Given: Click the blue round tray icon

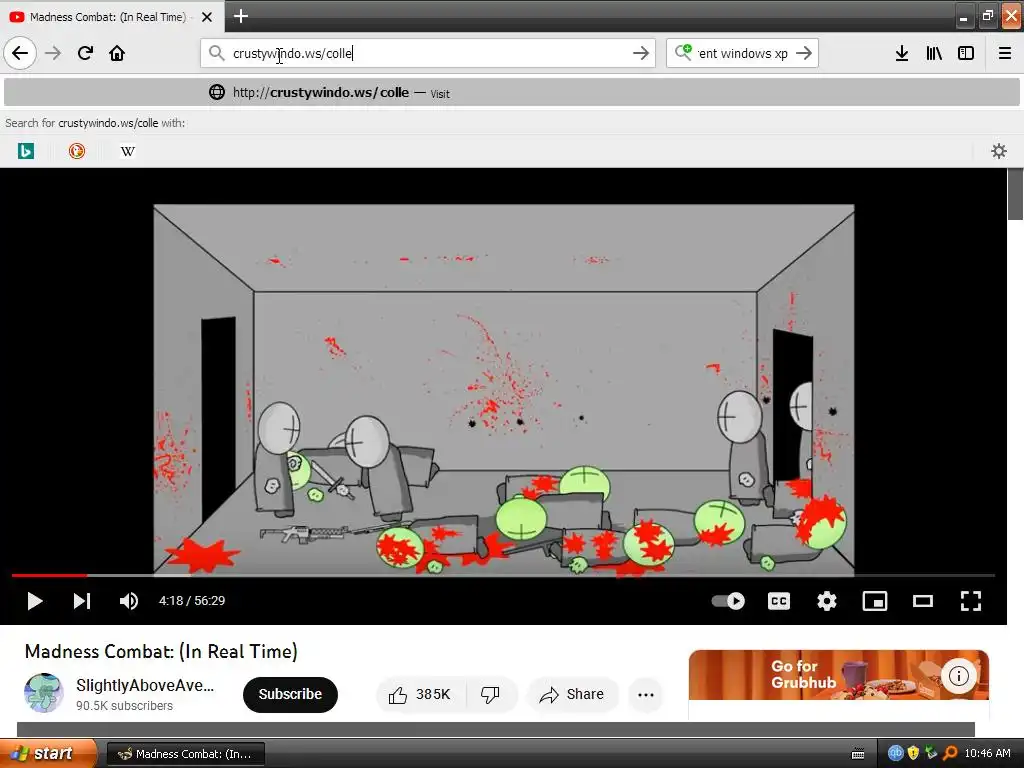Looking at the screenshot, I should (x=895, y=753).
